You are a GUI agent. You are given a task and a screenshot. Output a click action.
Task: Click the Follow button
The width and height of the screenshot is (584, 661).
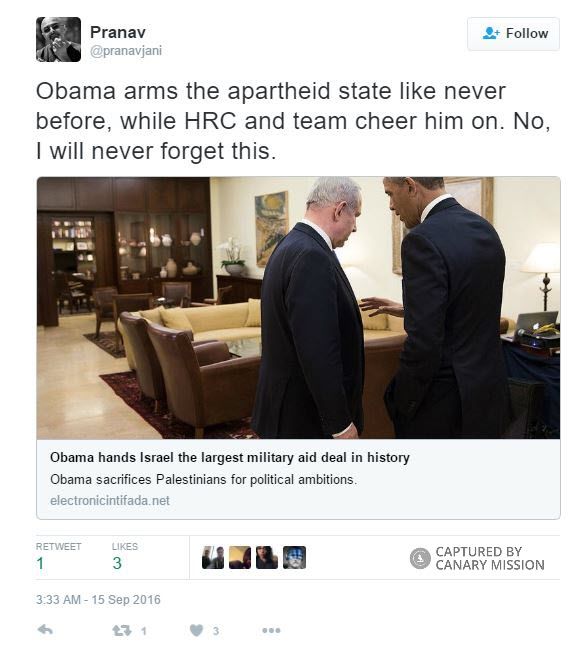coord(513,34)
